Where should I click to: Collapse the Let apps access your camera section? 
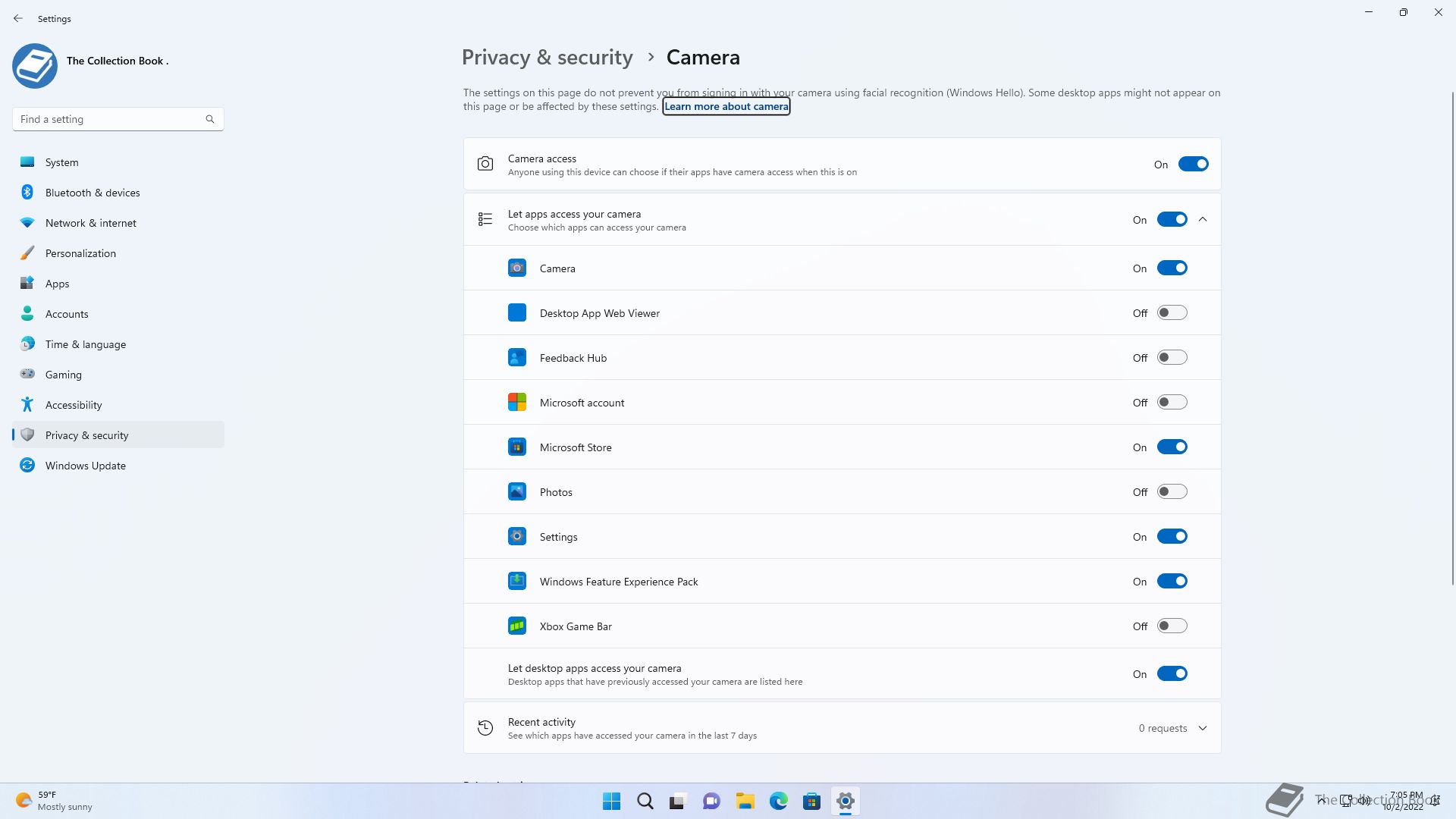click(1203, 219)
